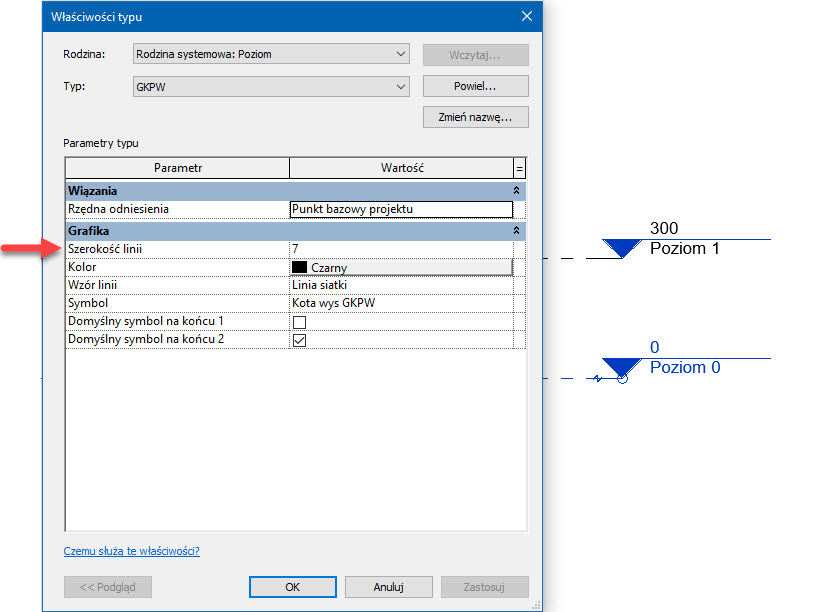817x612 pixels.
Task: Click the Poziom 0 blue level head triangle
Action: tap(622, 367)
